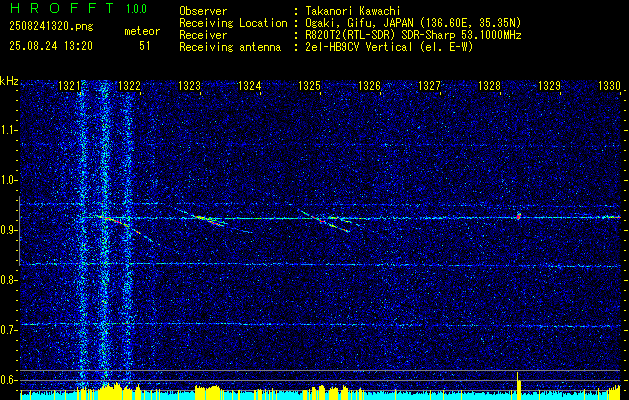The image size is (629, 400).
Task: Click the tall yellow power spike near 1328
Action: pos(518,386)
